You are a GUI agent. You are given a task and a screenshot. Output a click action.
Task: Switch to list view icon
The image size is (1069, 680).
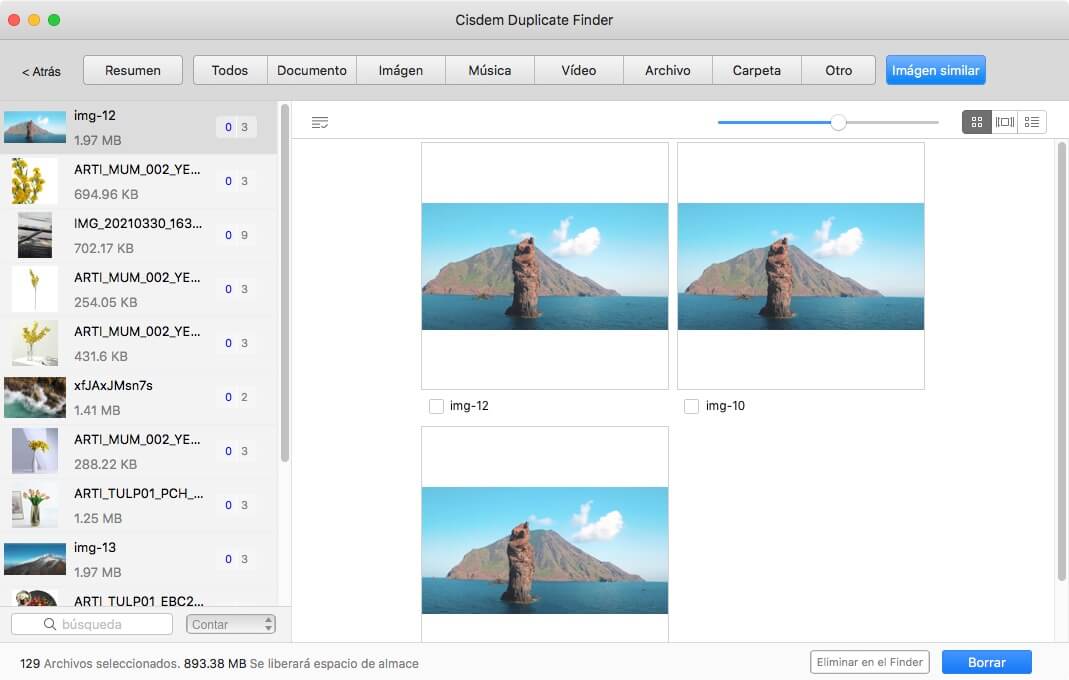pos(1032,122)
